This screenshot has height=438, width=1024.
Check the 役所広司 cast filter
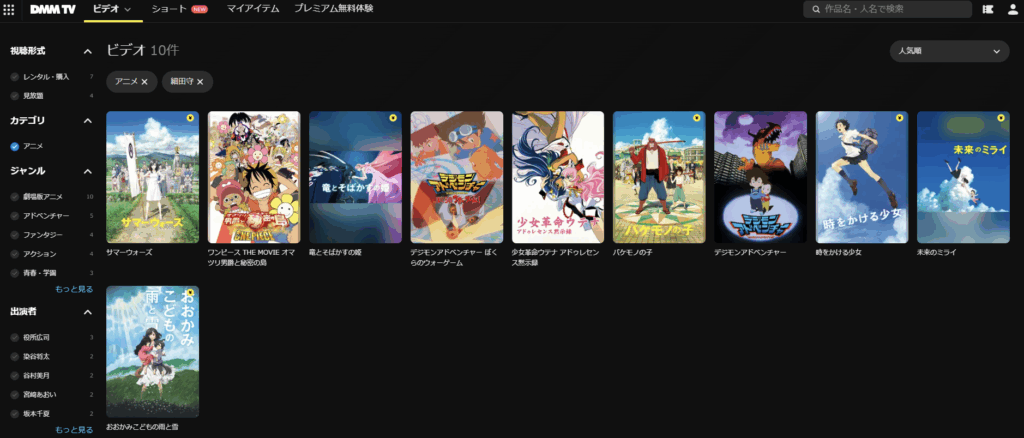pos(14,337)
